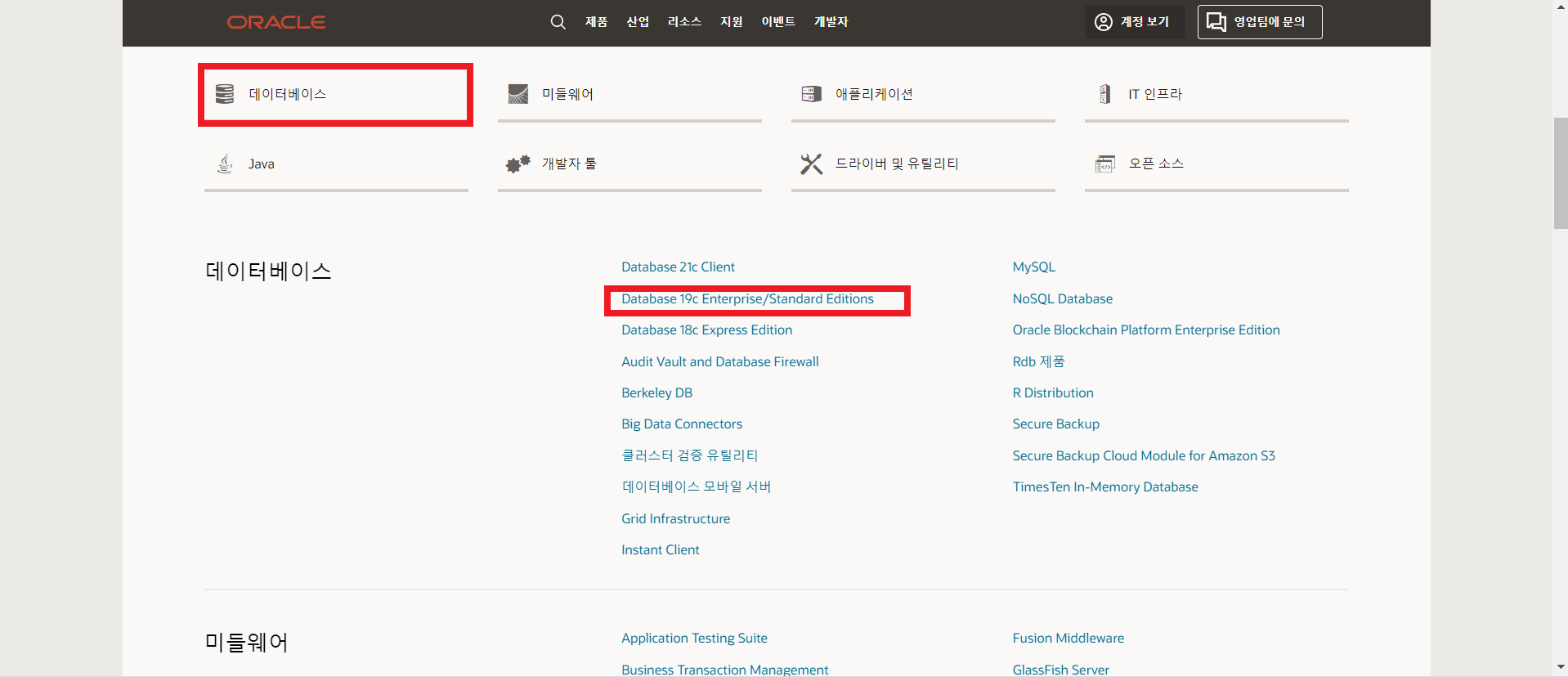Click the IT 인프라 server icon
Screen dimensions: 1568x677
pos(1104,94)
